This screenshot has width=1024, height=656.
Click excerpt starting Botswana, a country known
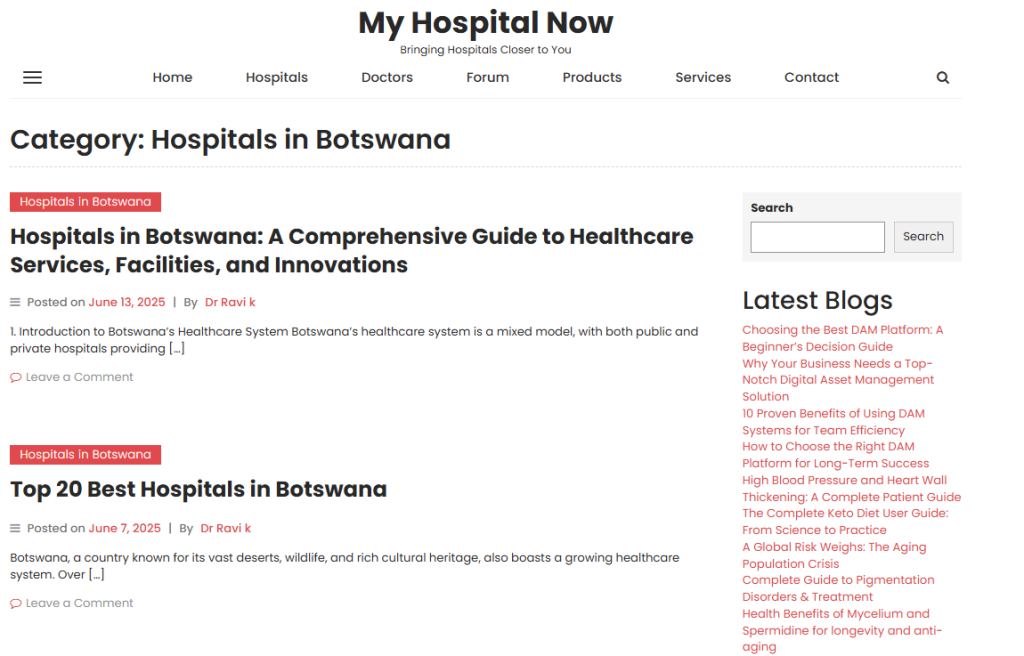[345, 566]
